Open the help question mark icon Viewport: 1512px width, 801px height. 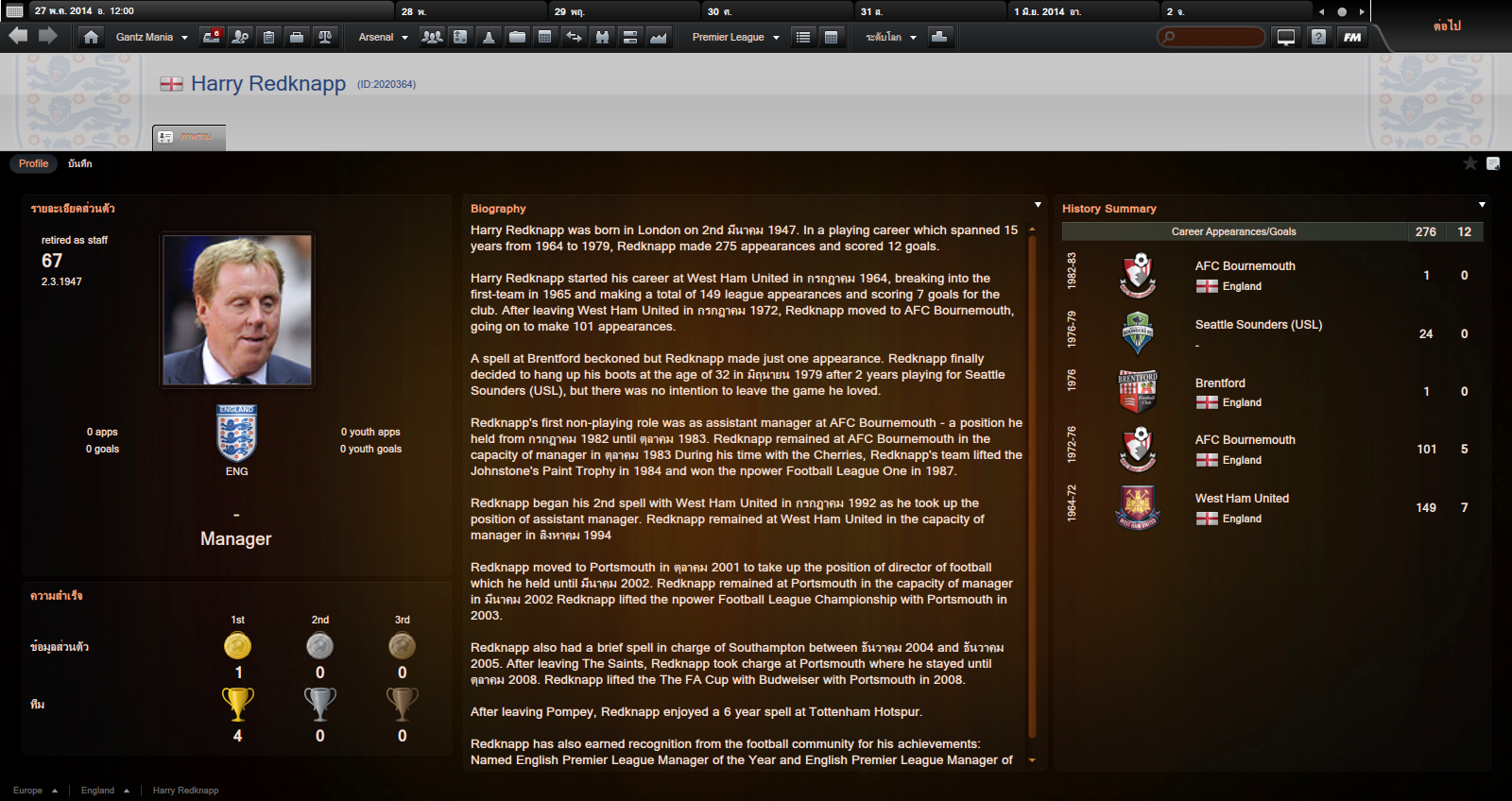(x=1318, y=37)
